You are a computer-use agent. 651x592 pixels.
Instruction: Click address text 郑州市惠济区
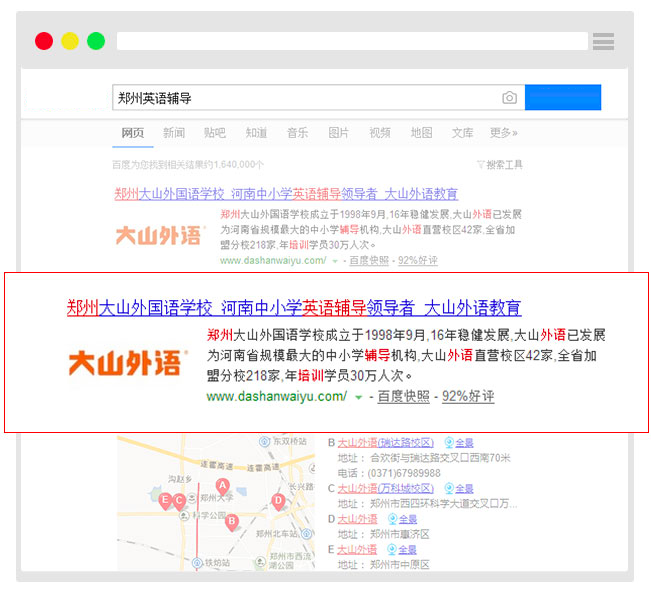pyautogui.click(x=399, y=534)
